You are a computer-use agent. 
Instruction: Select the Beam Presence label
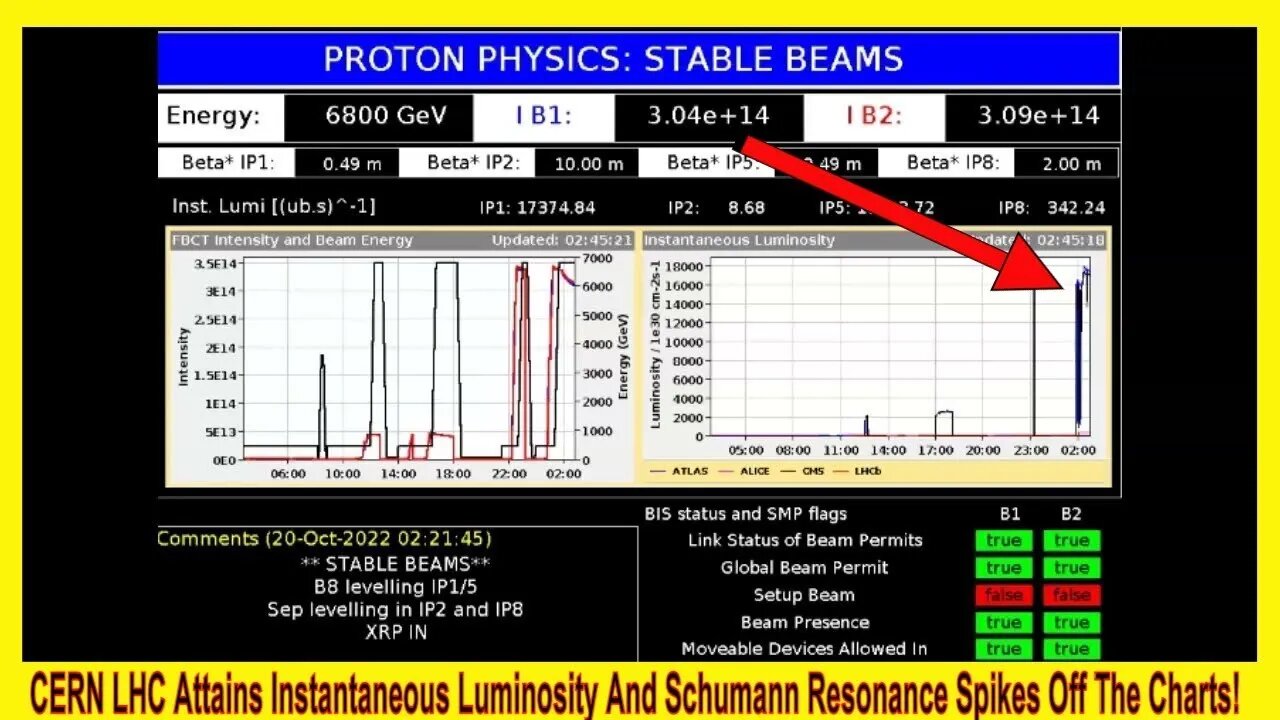(x=805, y=622)
